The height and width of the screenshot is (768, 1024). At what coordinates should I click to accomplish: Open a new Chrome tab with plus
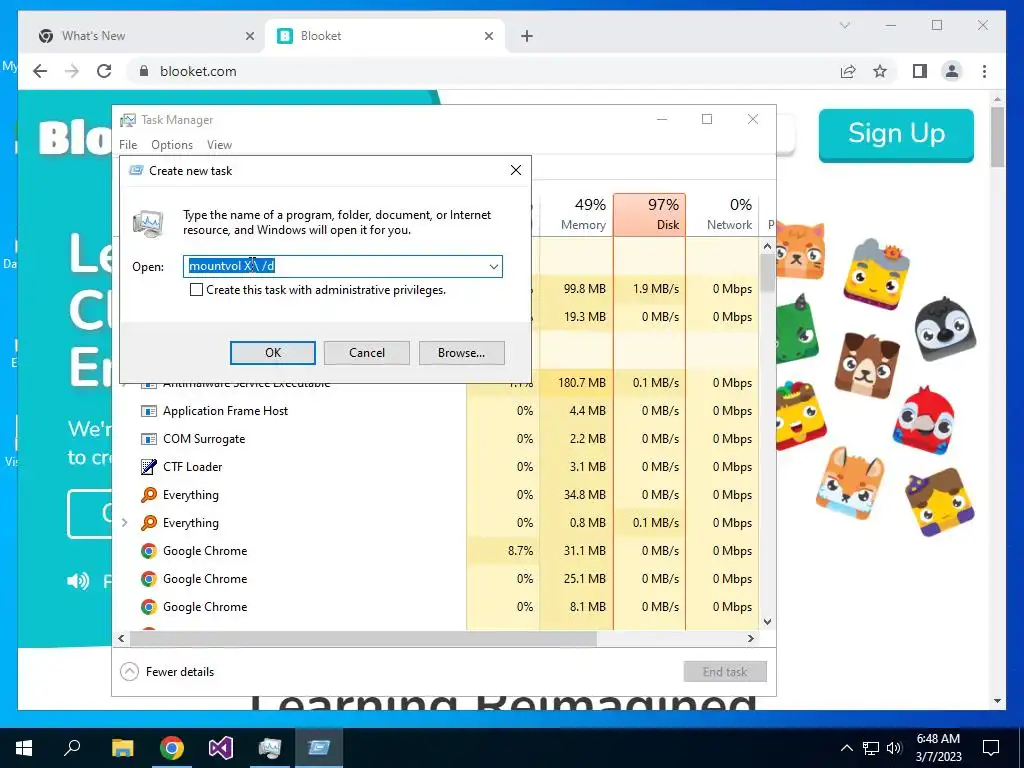tap(527, 36)
